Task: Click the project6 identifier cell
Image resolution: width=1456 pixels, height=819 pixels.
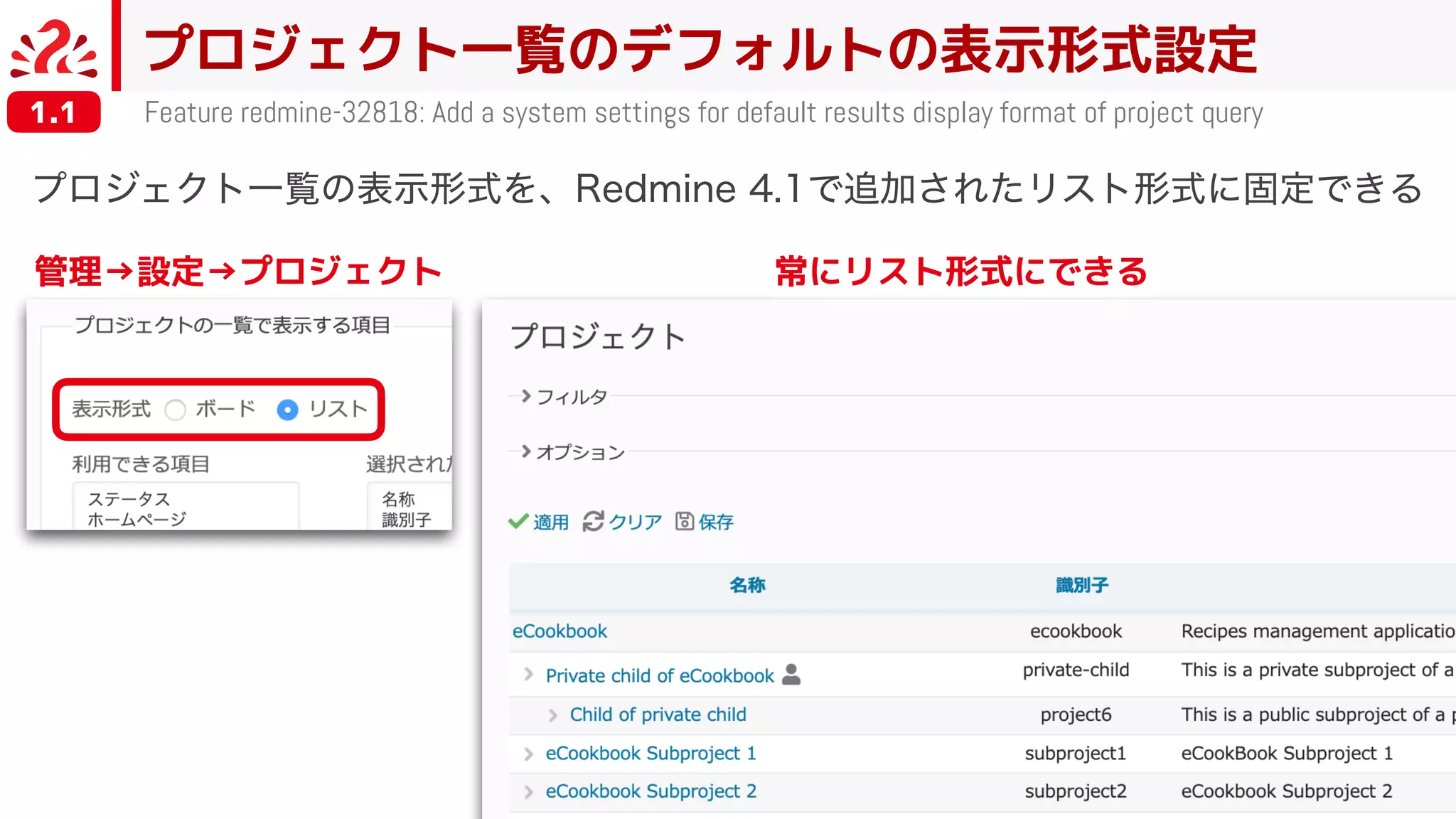Action: (1076, 714)
